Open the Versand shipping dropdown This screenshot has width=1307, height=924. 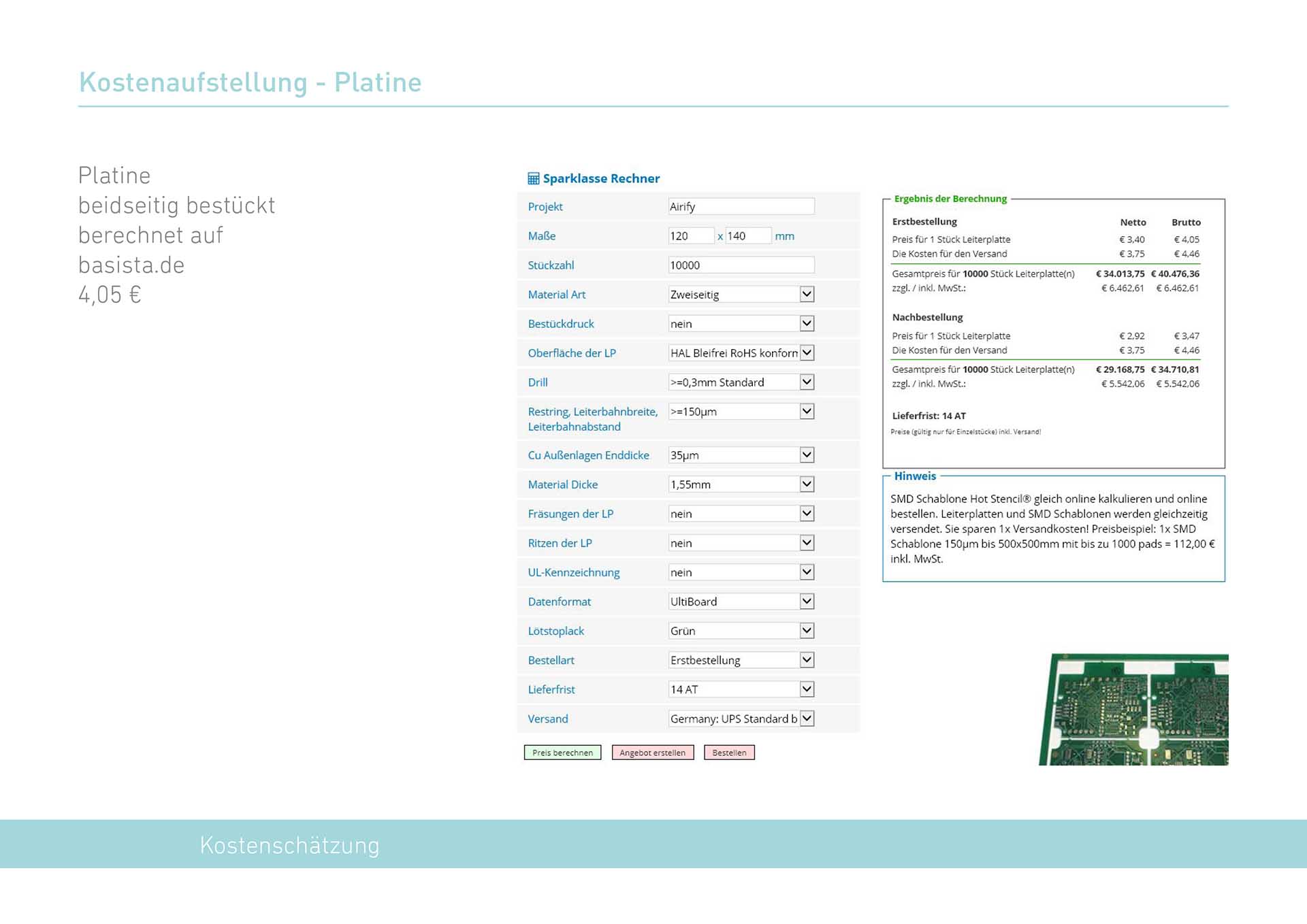coord(807,719)
